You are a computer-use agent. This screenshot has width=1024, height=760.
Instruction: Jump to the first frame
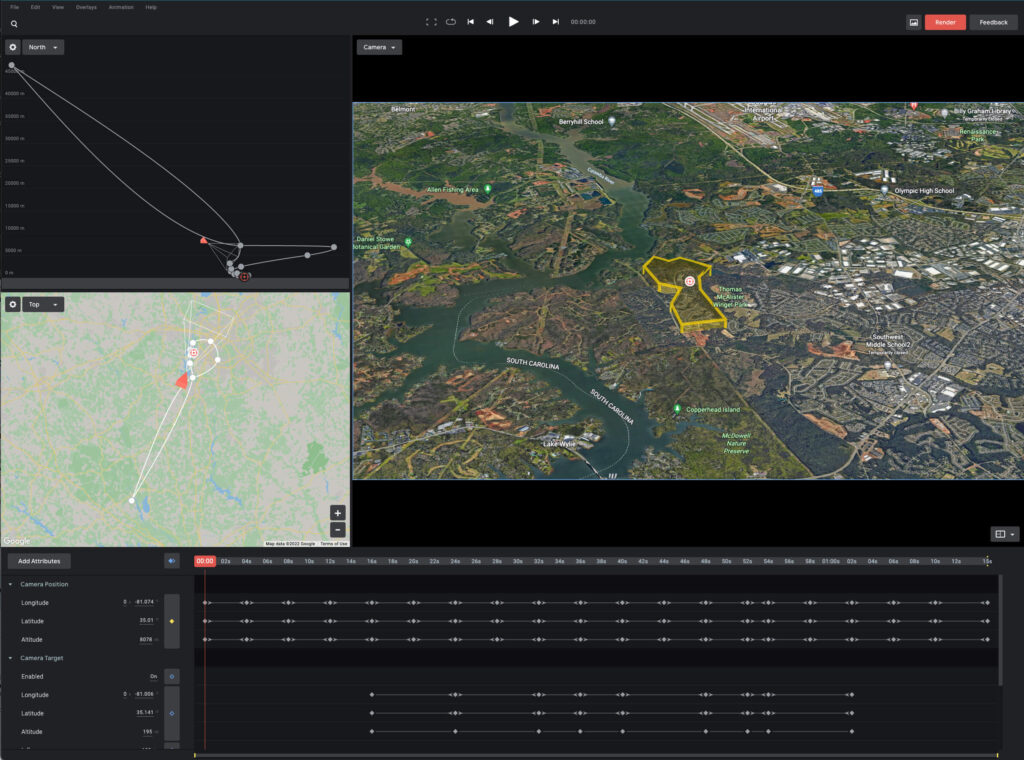[470, 22]
